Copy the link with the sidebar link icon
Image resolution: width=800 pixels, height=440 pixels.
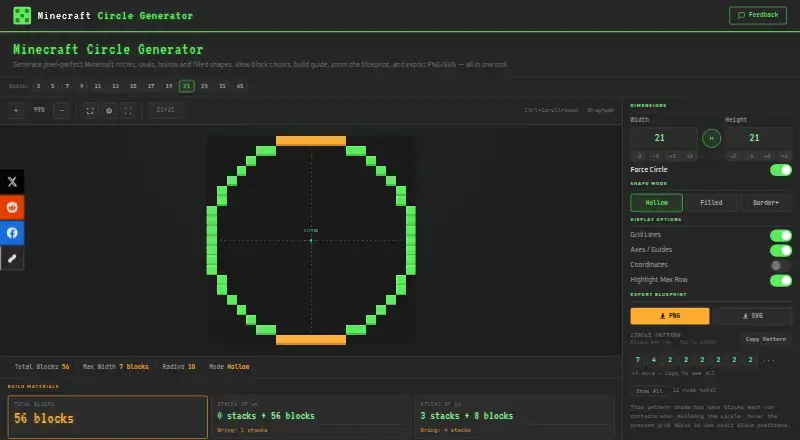click(x=12, y=258)
